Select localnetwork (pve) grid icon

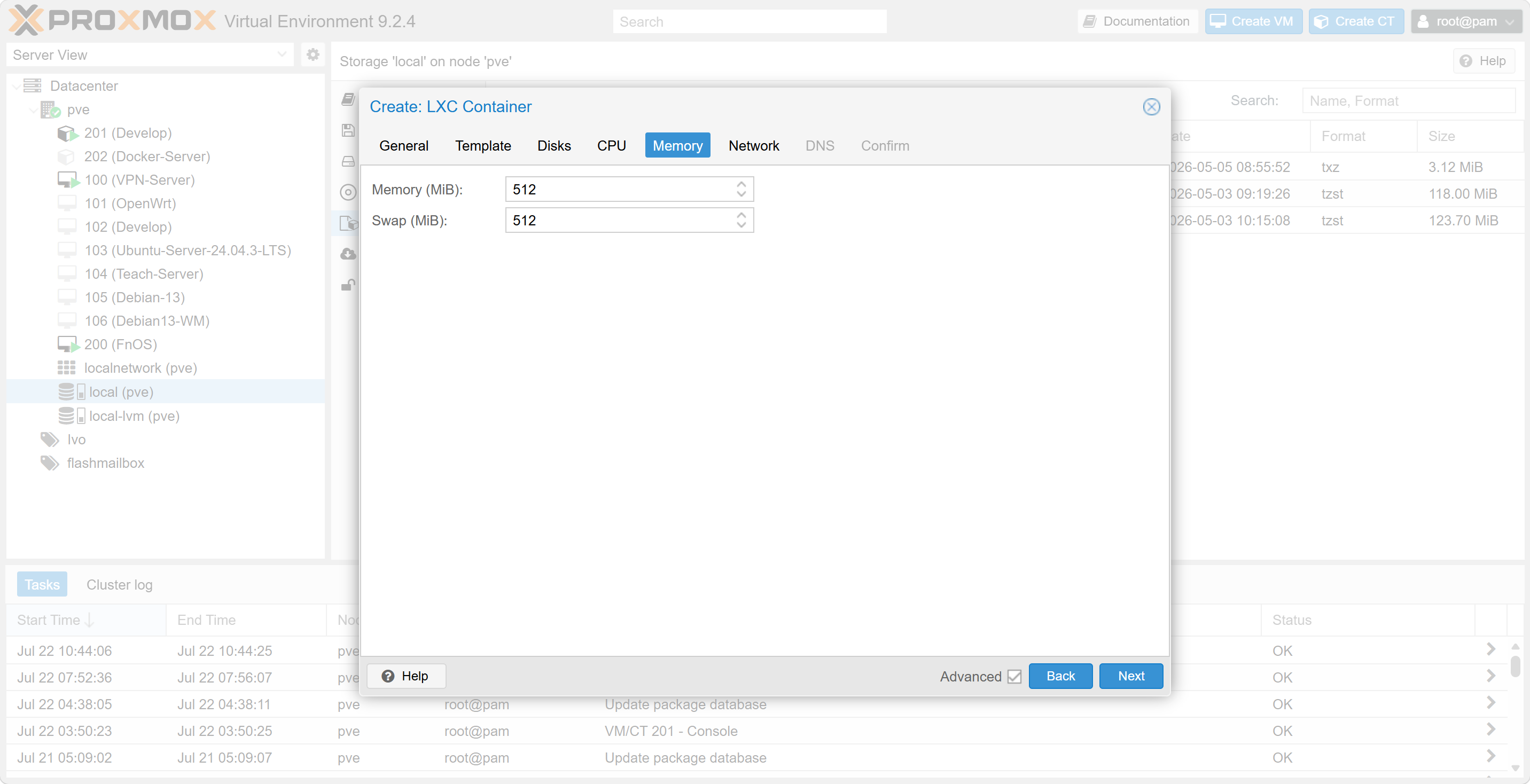(x=67, y=367)
